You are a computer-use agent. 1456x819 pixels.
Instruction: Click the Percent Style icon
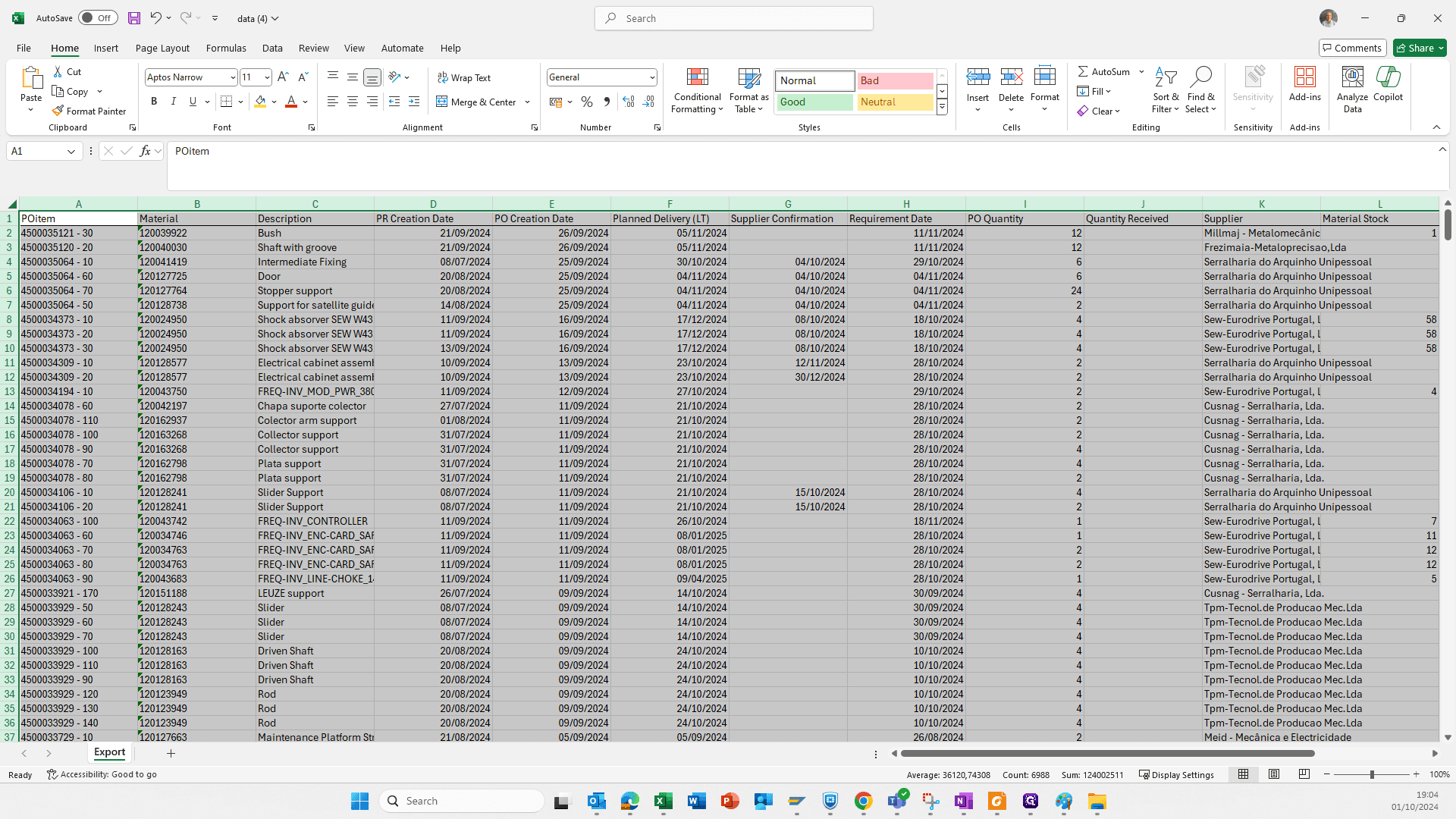(586, 102)
